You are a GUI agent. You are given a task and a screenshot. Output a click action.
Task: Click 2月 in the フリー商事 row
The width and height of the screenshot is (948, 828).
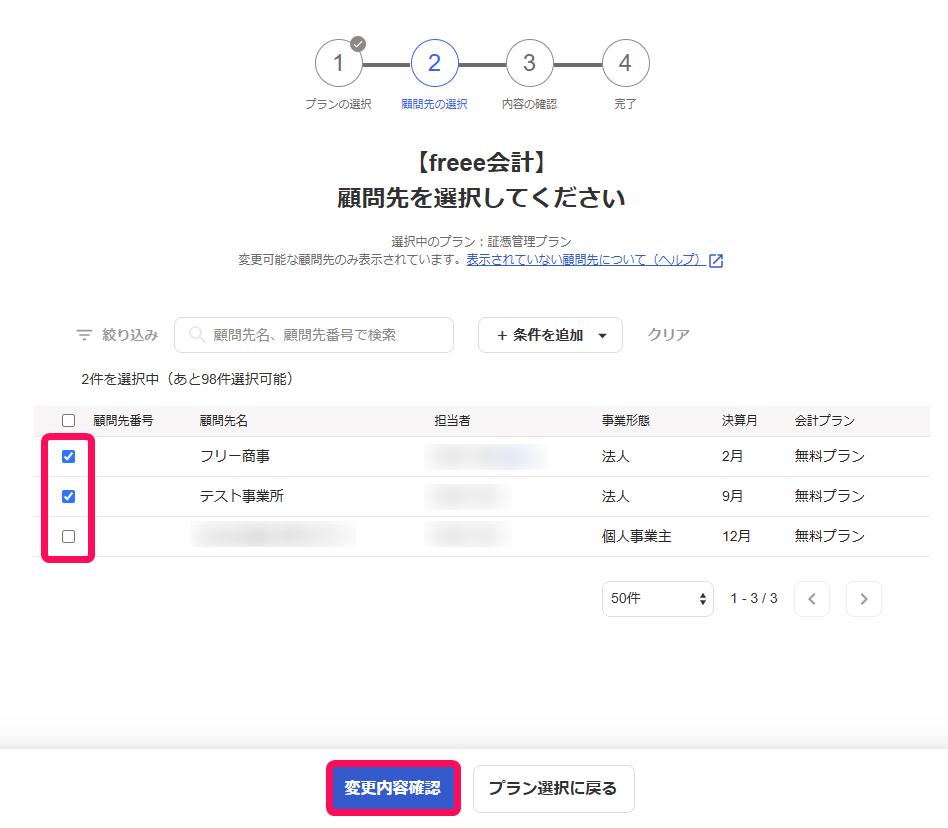click(732, 456)
